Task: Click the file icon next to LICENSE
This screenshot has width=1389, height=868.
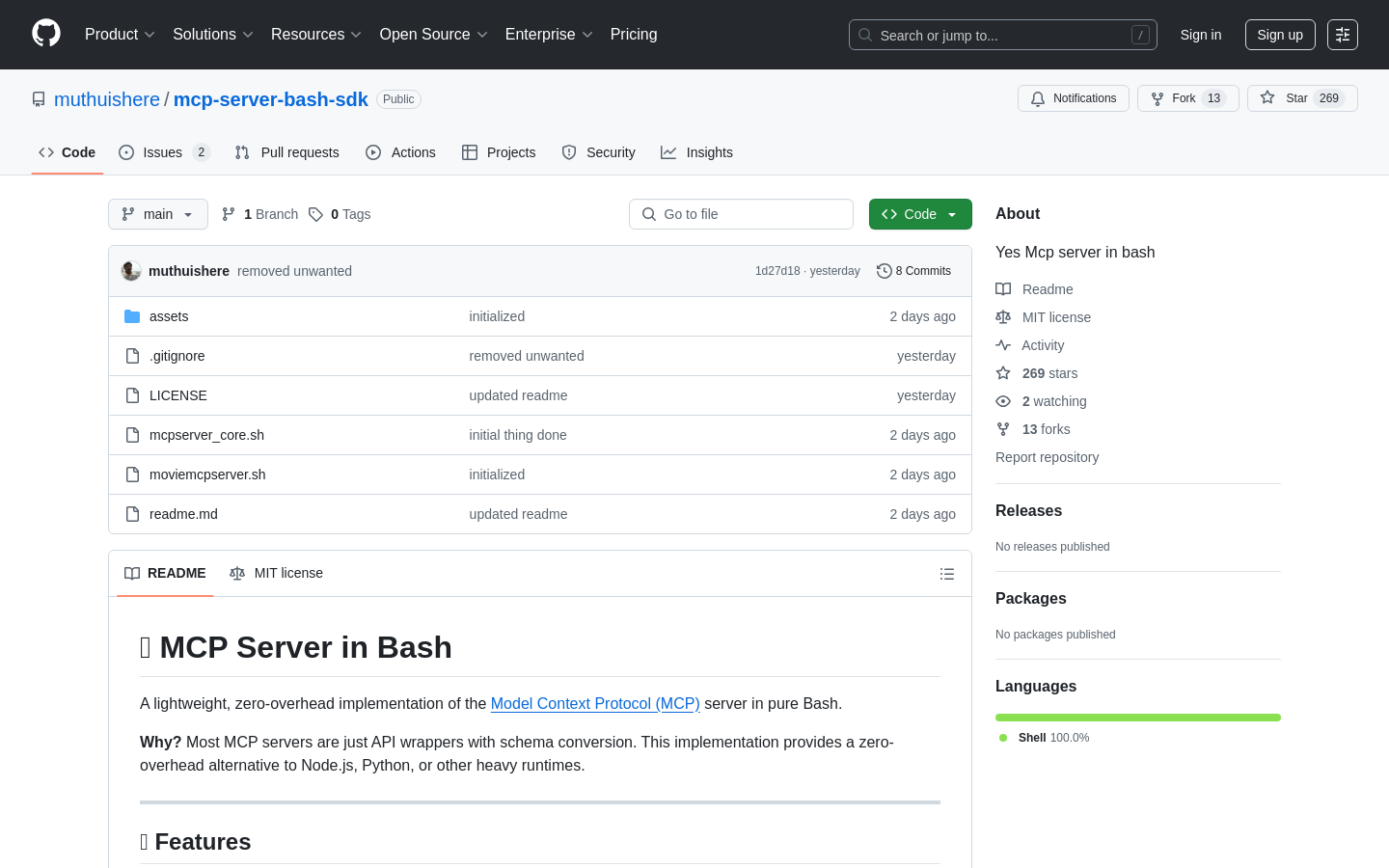Action: [132, 395]
